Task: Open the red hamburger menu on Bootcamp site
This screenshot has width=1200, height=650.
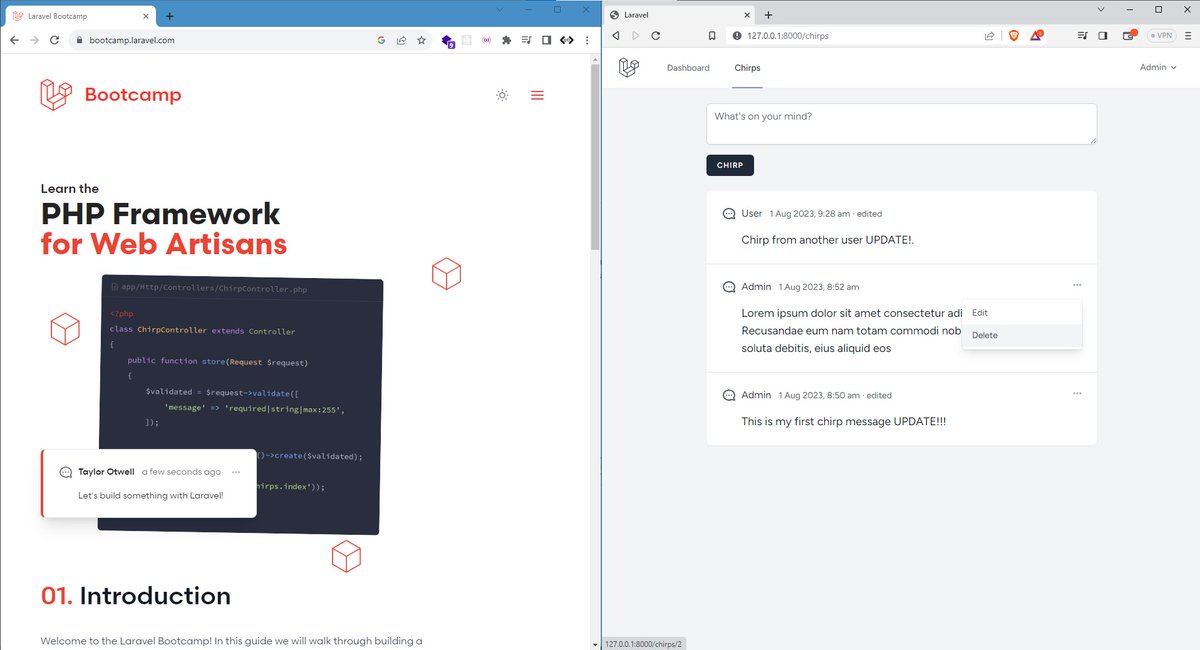Action: (537, 95)
